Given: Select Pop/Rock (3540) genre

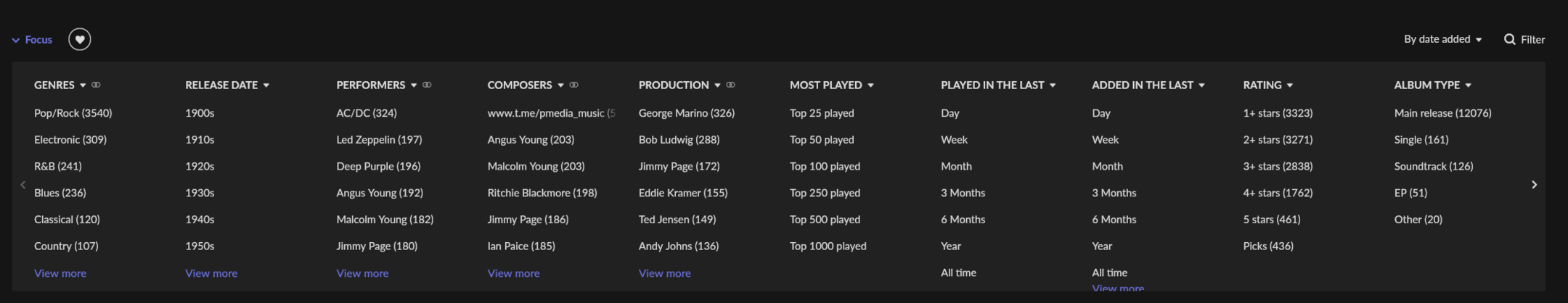Looking at the screenshot, I should click(73, 113).
